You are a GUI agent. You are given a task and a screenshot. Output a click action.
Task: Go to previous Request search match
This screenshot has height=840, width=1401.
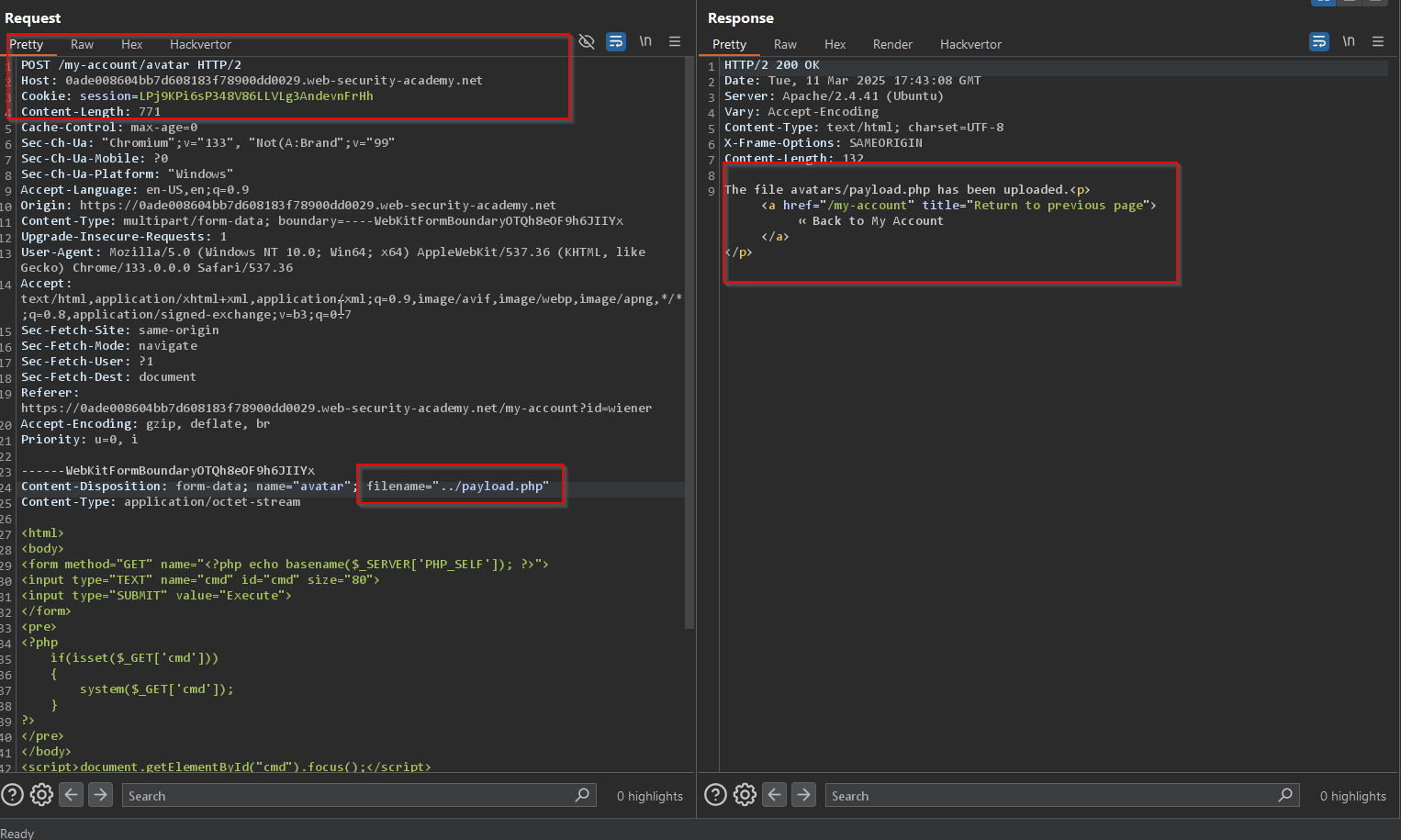(72, 795)
